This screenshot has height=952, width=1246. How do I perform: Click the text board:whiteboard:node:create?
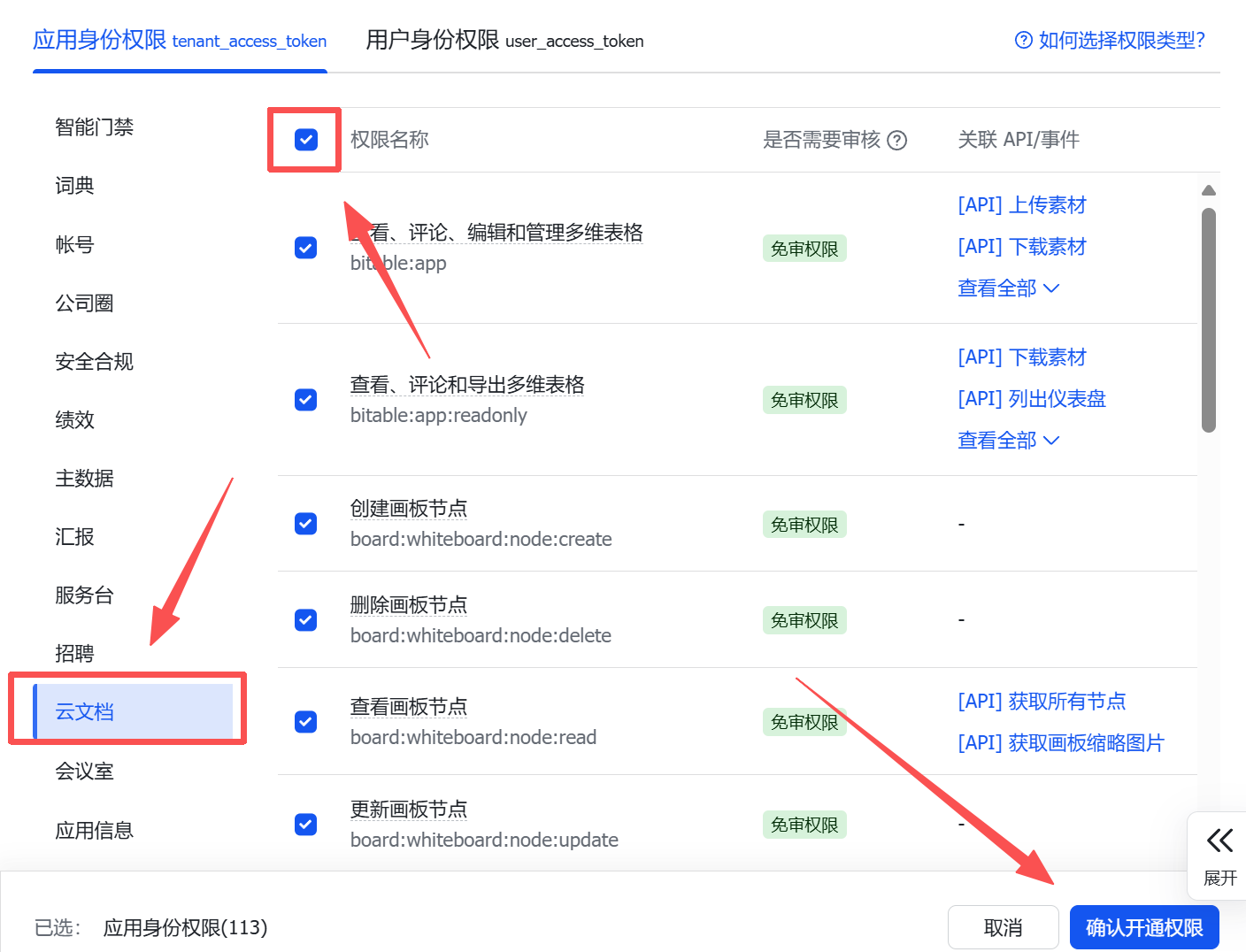click(x=481, y=540)
